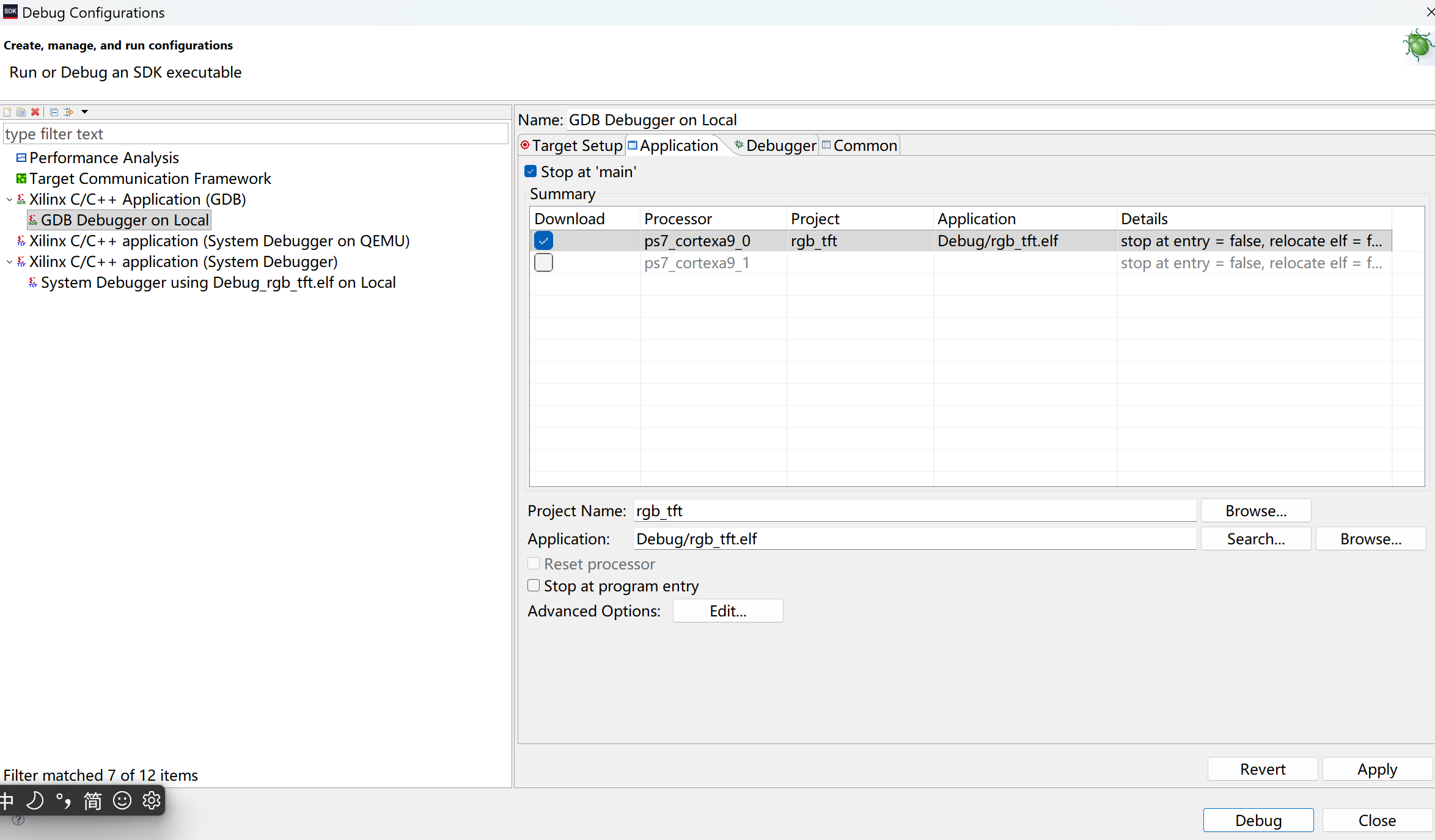Click Browse next to Project Name
1435x840 pixels.
click(x=1256, y=511)
